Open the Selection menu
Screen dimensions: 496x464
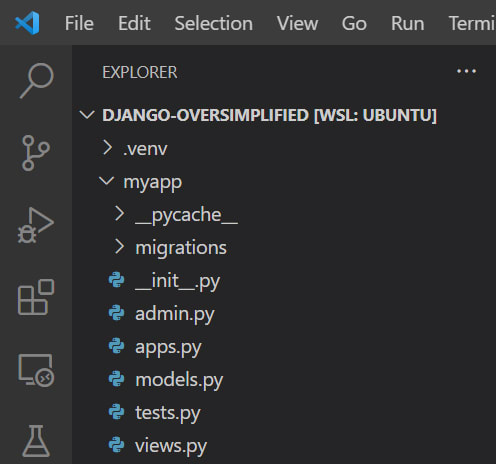coord(214,23)
